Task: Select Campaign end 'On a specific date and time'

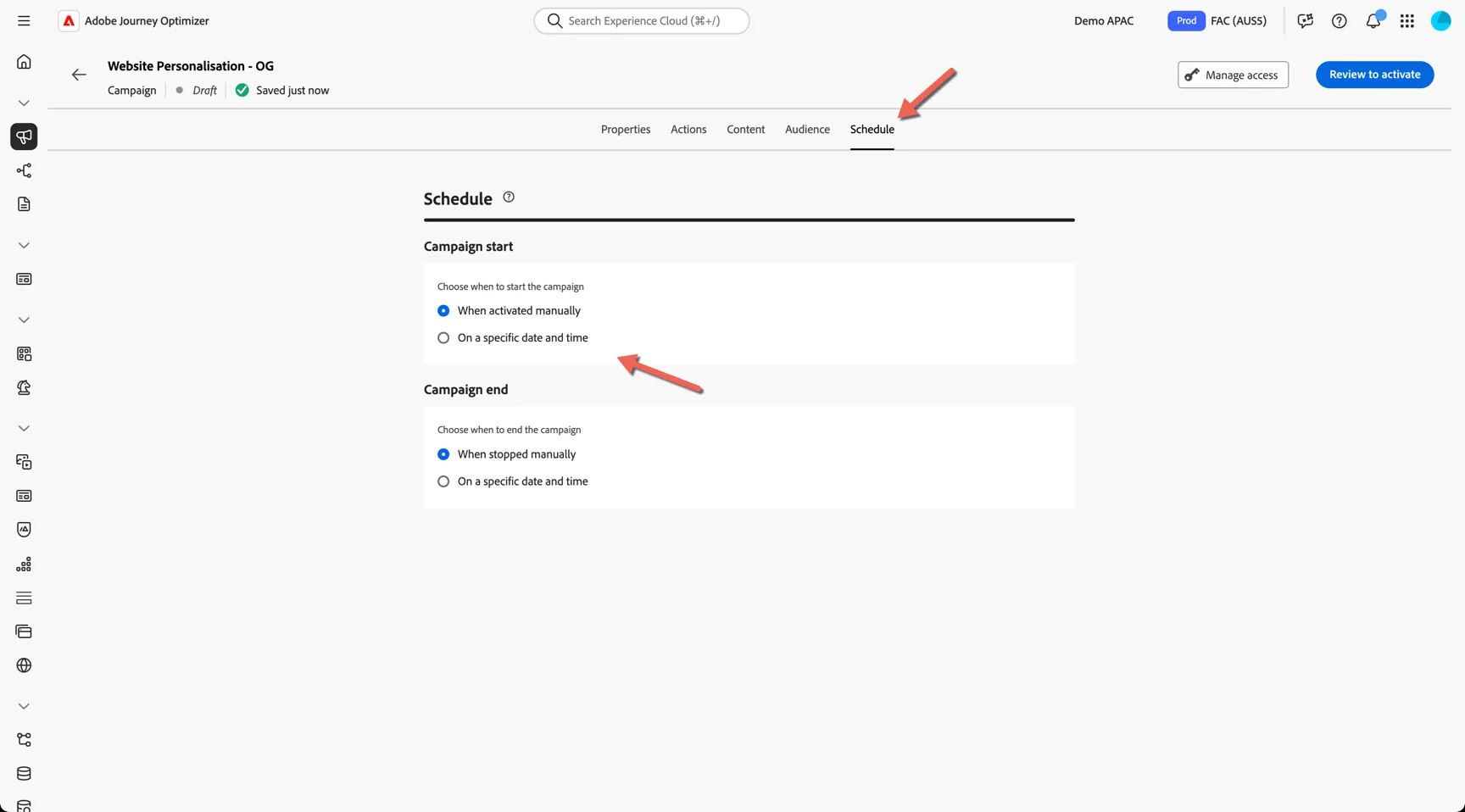Action: coord(512,481)
